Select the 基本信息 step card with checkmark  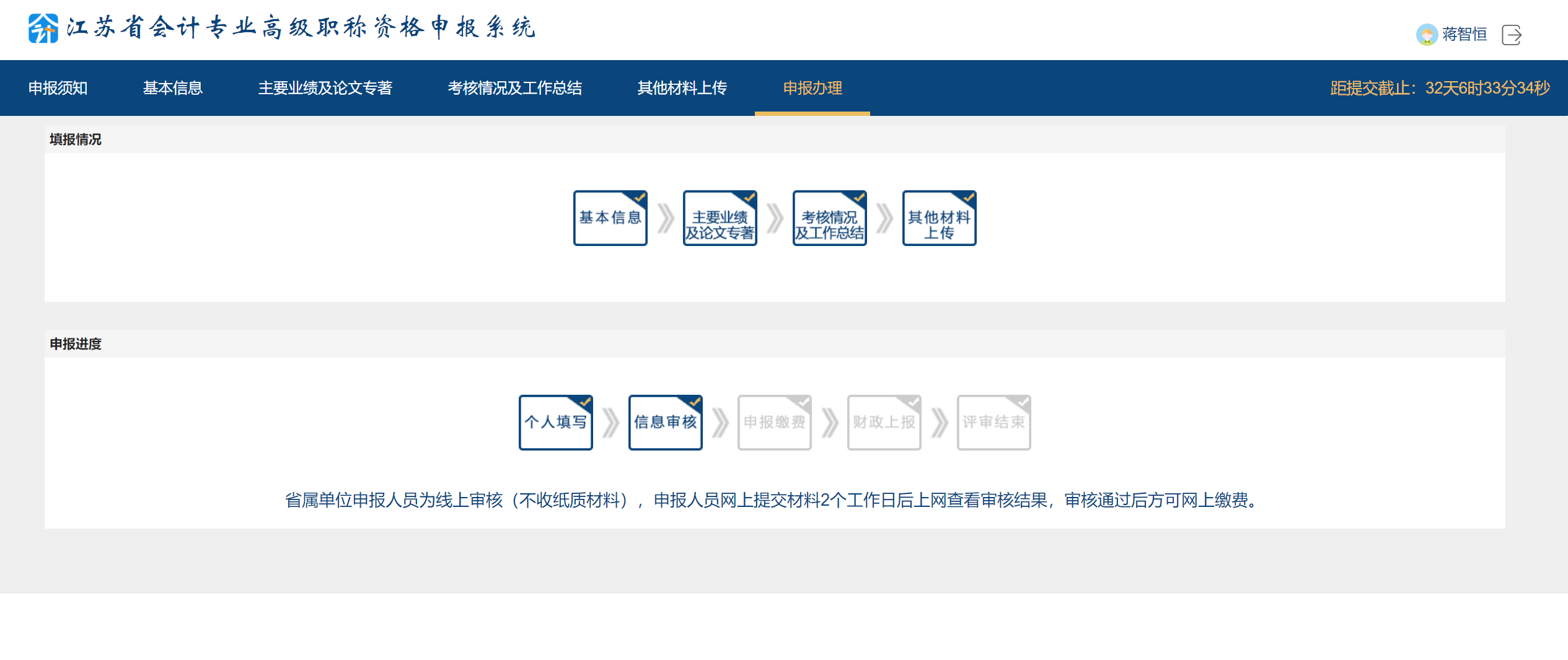[610, 218]
